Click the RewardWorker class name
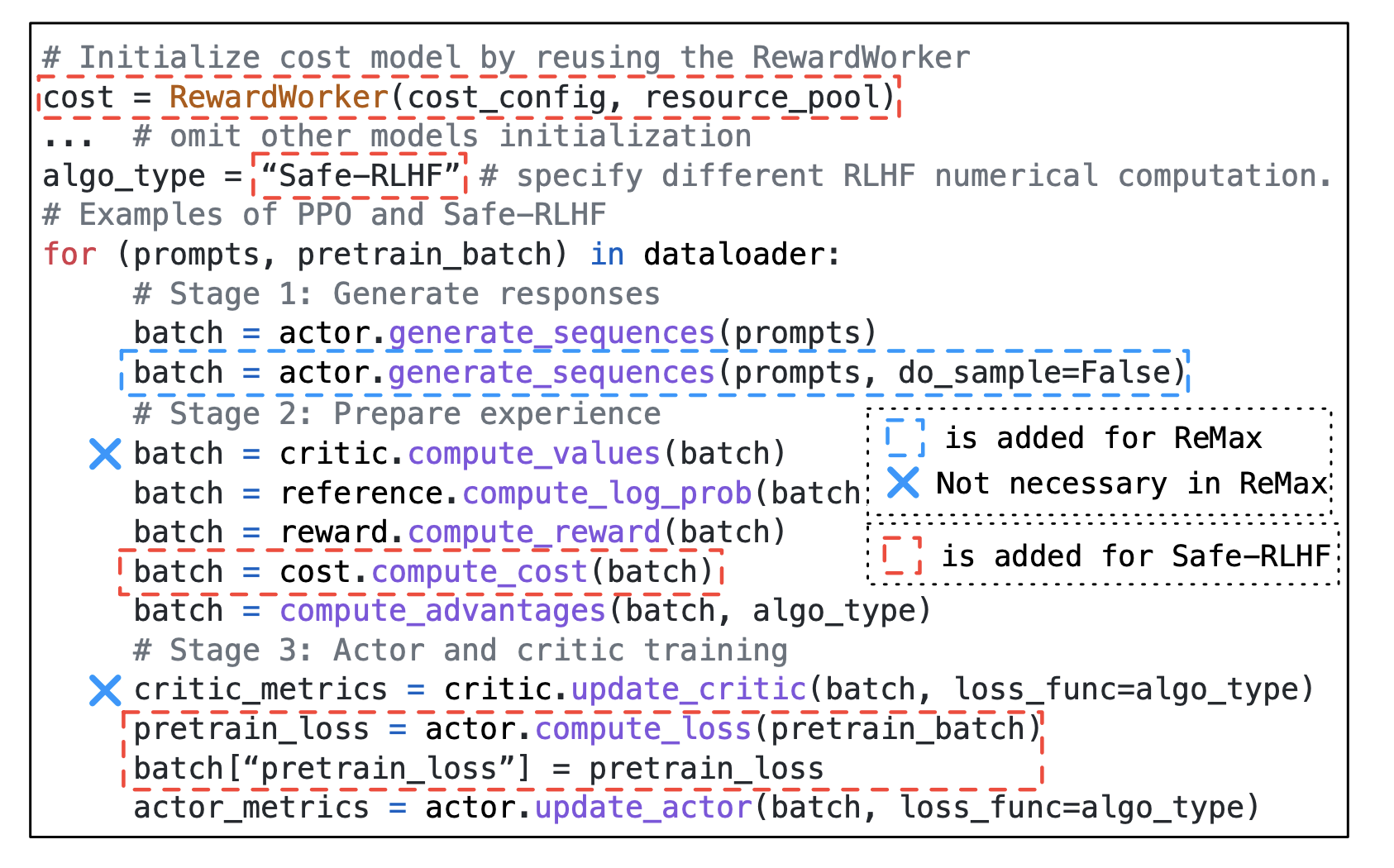This screenshot has width=1394, height=868. pos(279,98)
